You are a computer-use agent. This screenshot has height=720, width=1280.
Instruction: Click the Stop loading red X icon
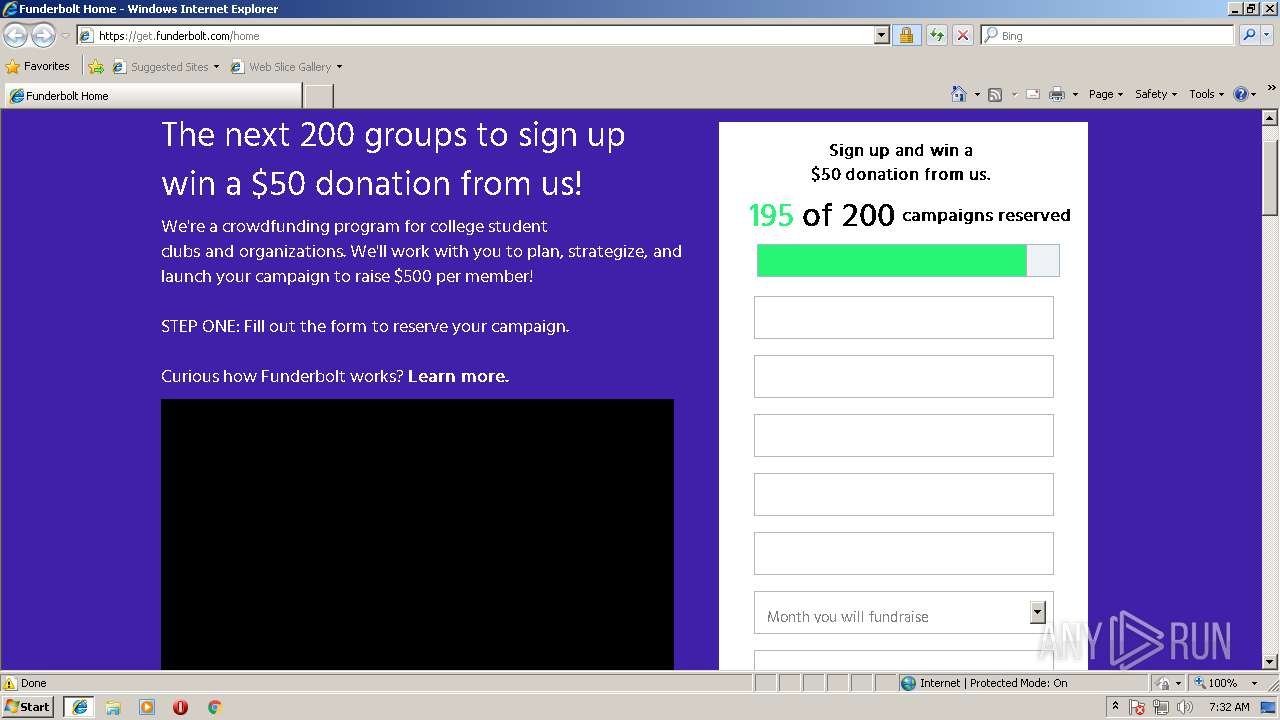click(962, 35)
